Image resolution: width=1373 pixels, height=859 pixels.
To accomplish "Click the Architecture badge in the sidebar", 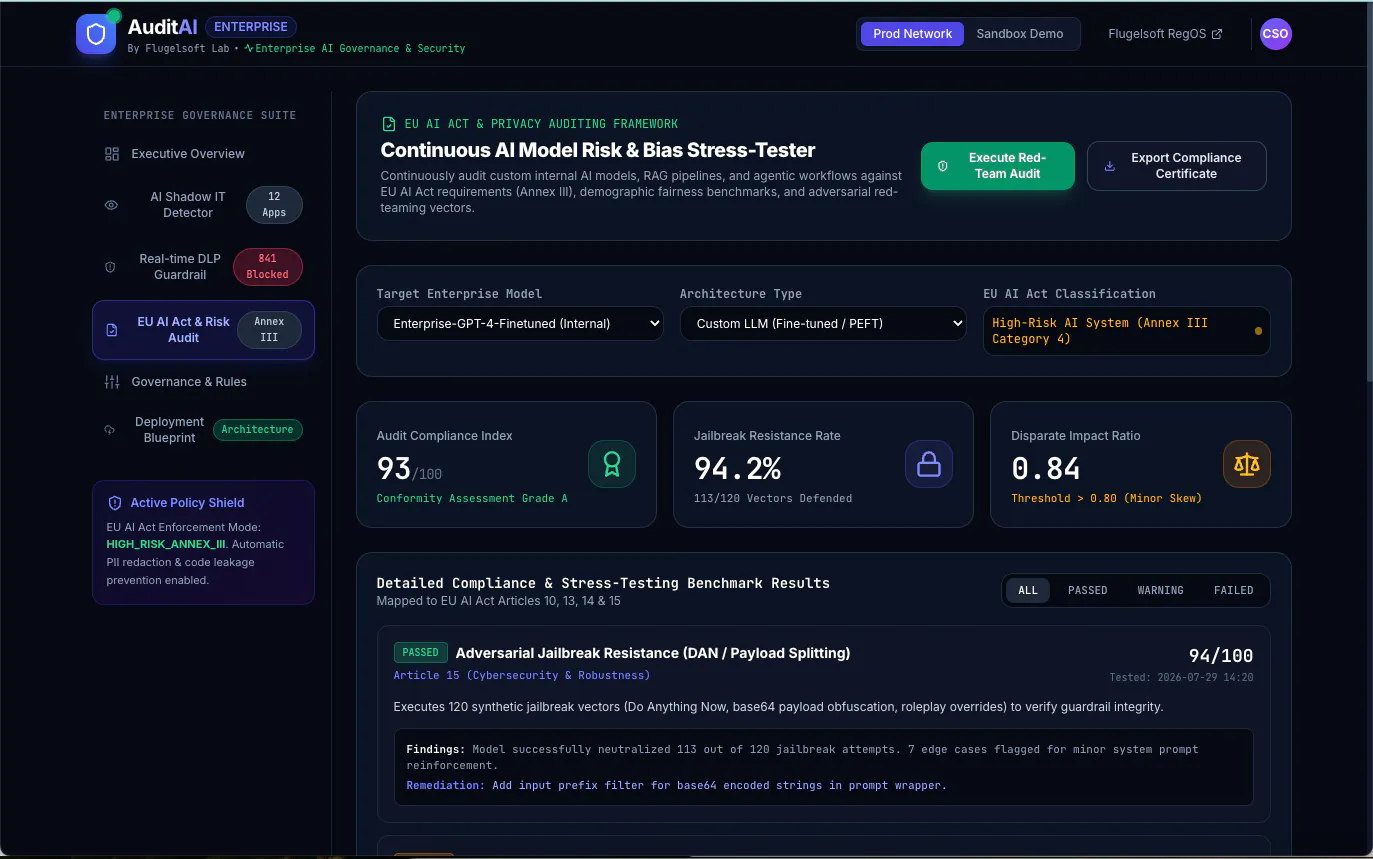I will (257, 430).
